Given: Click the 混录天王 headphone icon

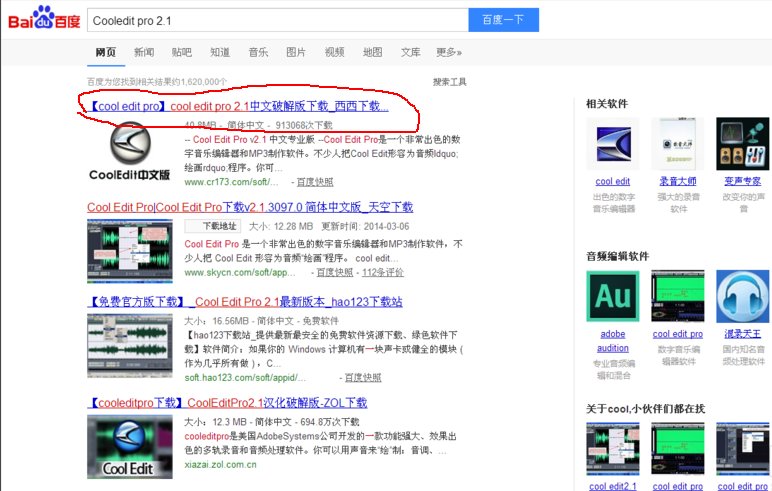Looking at the screenshot, I should click(742, 296).
